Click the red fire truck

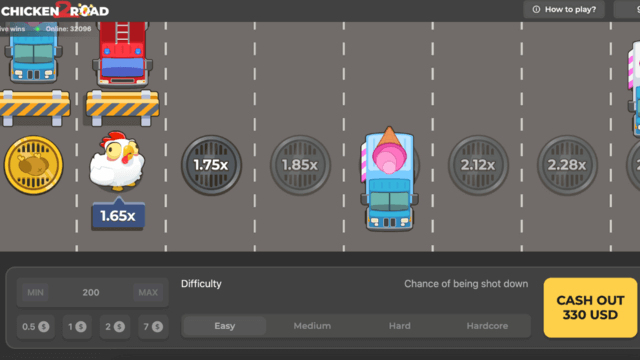pos(122,54)
